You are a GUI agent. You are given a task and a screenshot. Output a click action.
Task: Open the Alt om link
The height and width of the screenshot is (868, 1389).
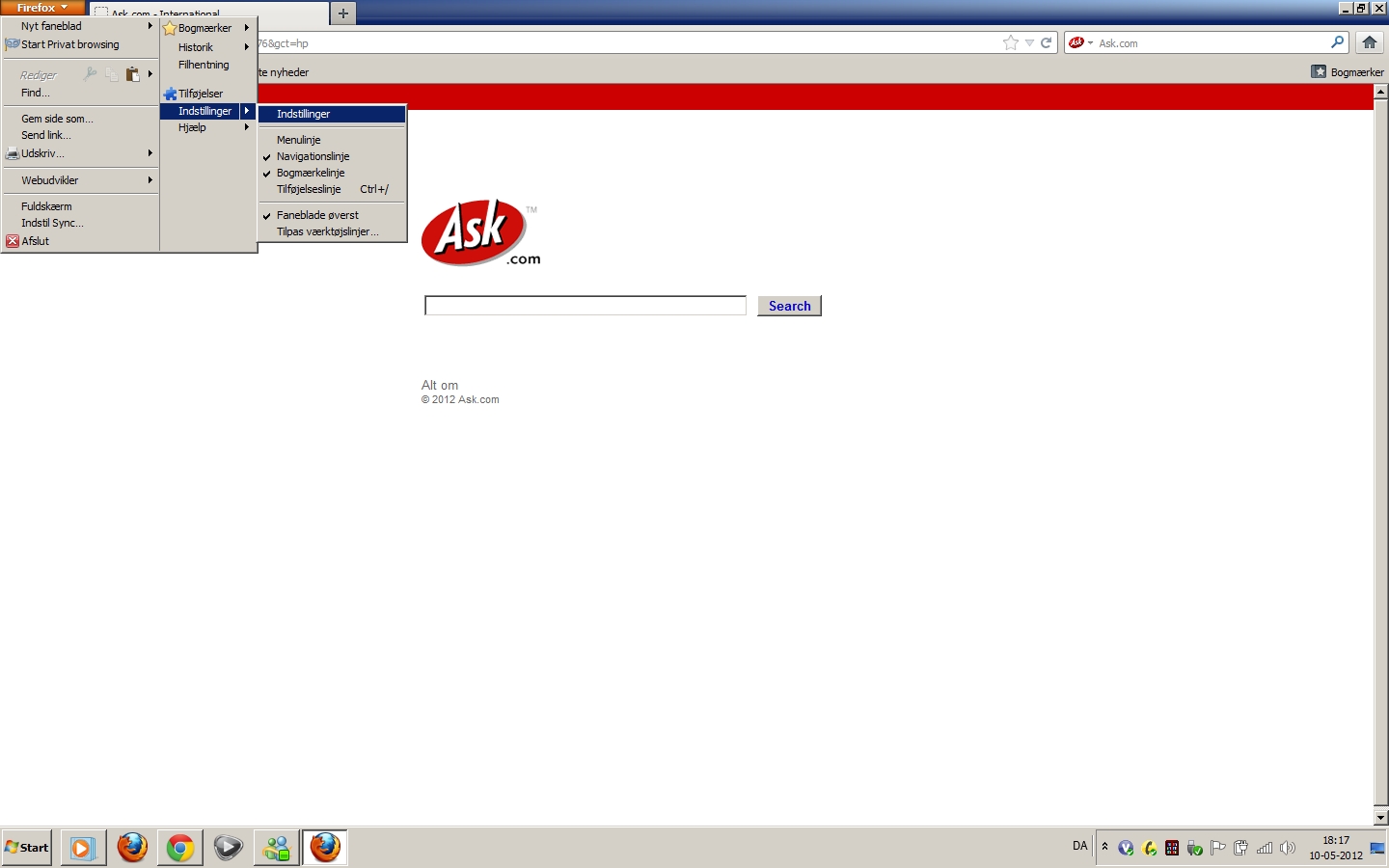point(440,385)
